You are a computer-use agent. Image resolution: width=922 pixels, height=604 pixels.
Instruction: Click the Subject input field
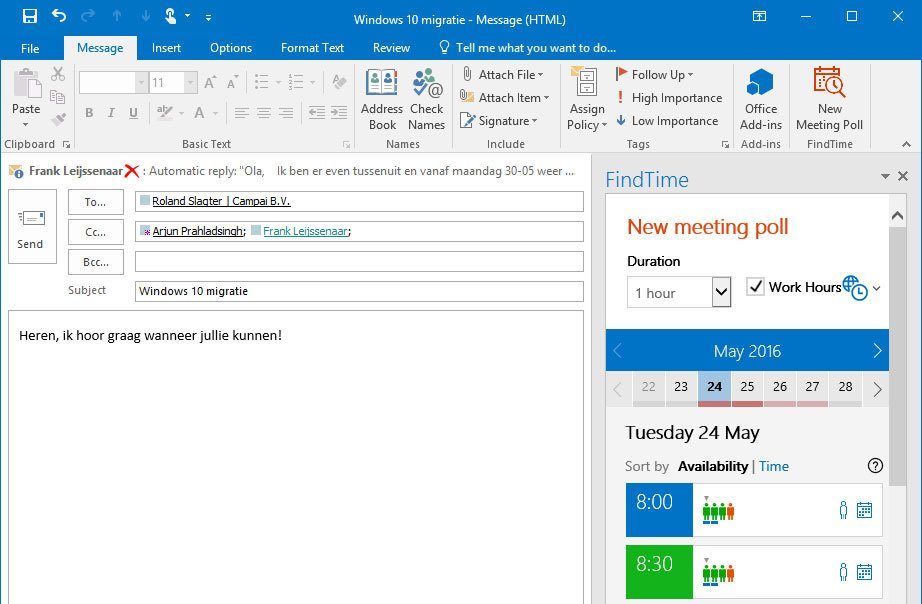pyautogui.click(x=359, y=291)
